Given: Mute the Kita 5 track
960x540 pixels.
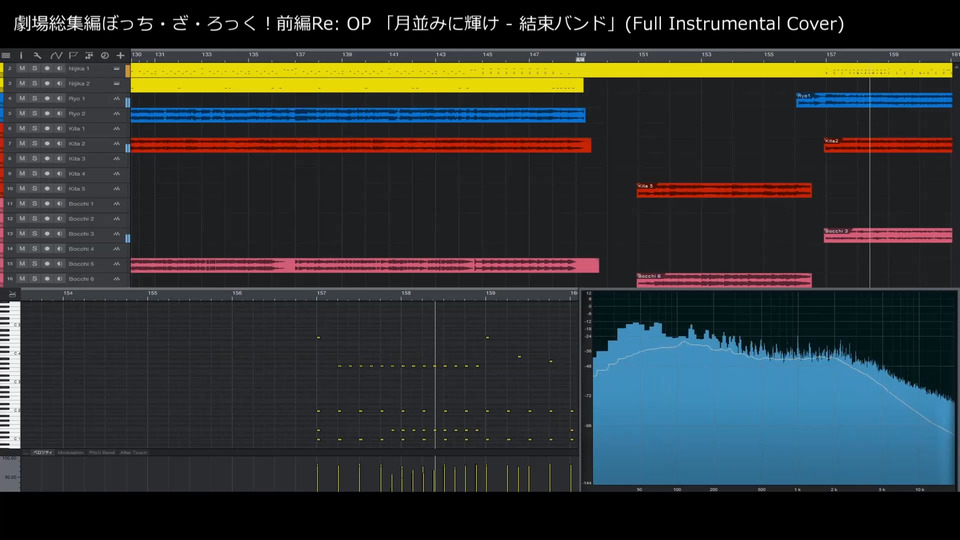Looking at the screenshot, I should [22, 189].
